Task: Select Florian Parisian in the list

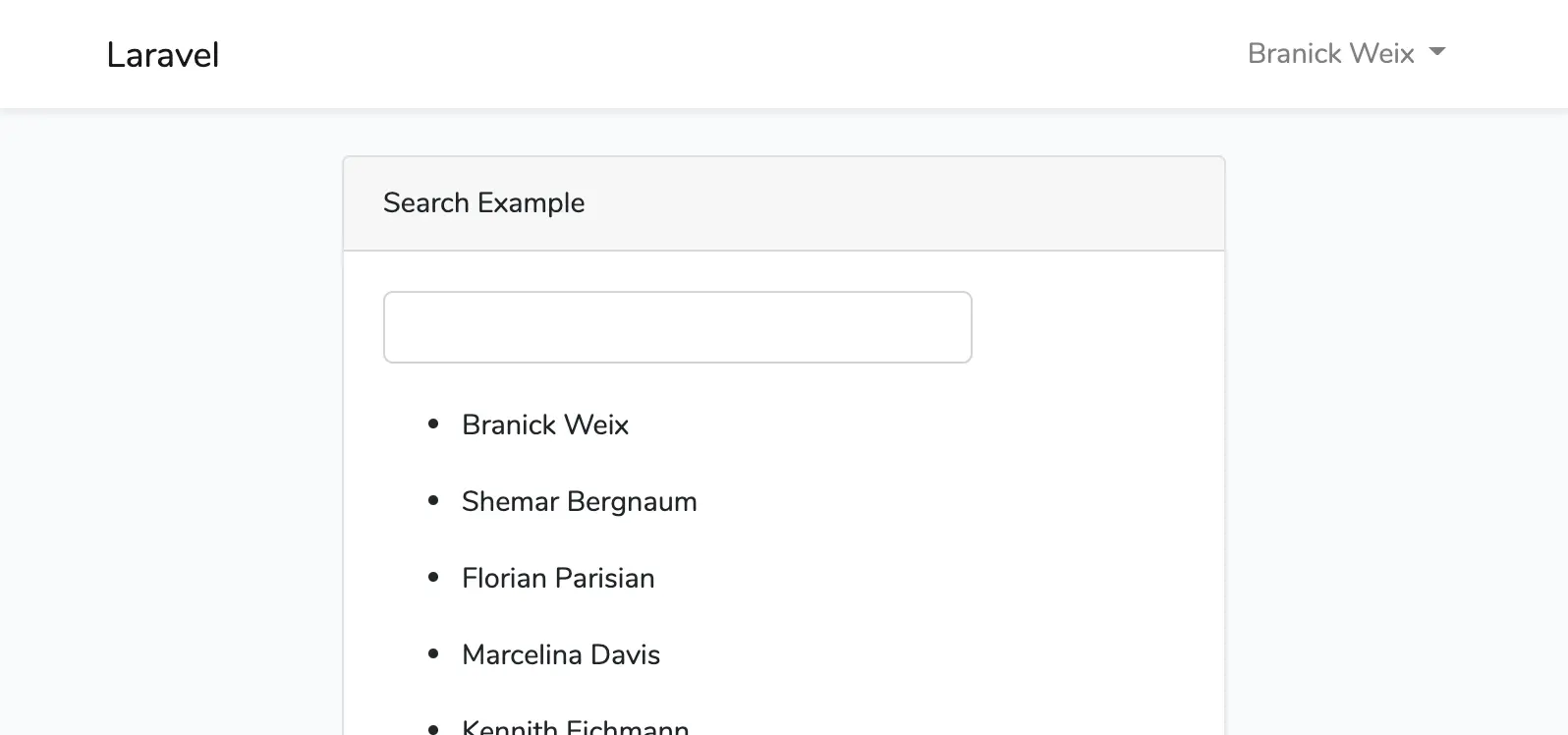Action: [x=558, y=578]
